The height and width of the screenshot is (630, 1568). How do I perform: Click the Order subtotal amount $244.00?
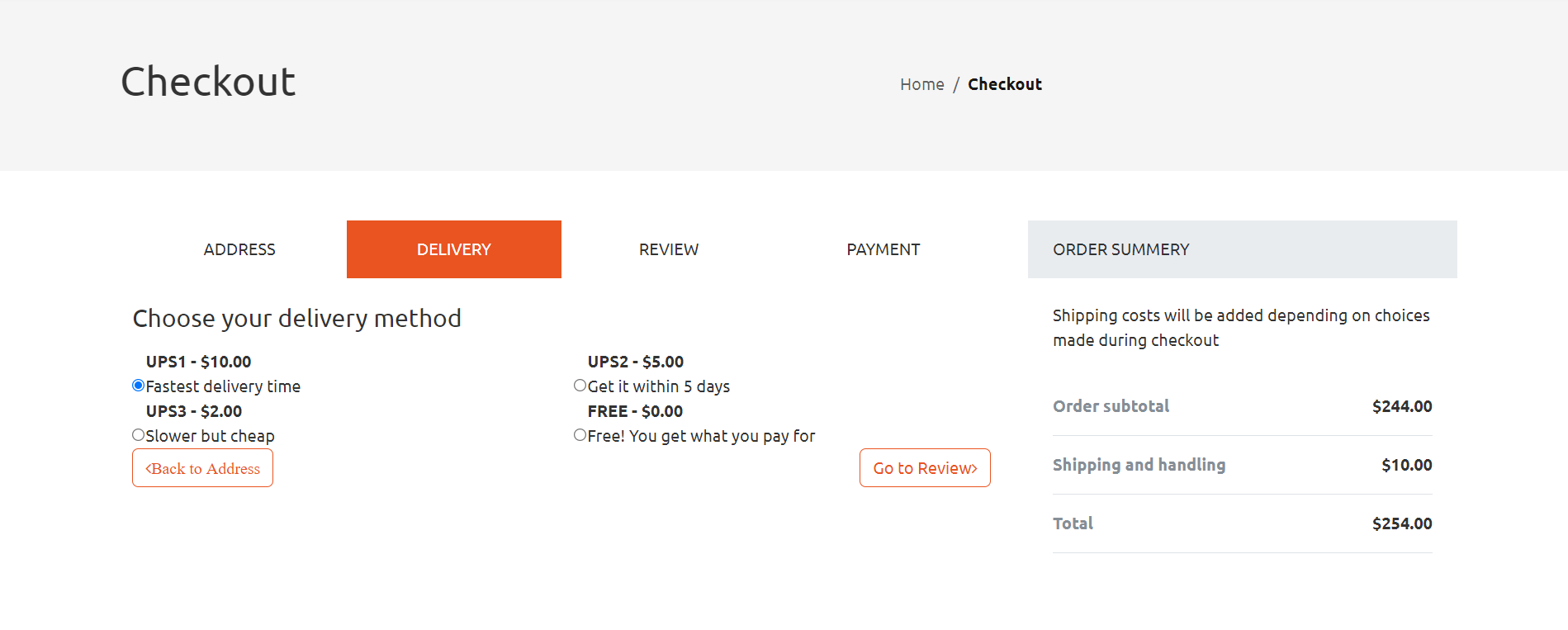(1401, 405)
